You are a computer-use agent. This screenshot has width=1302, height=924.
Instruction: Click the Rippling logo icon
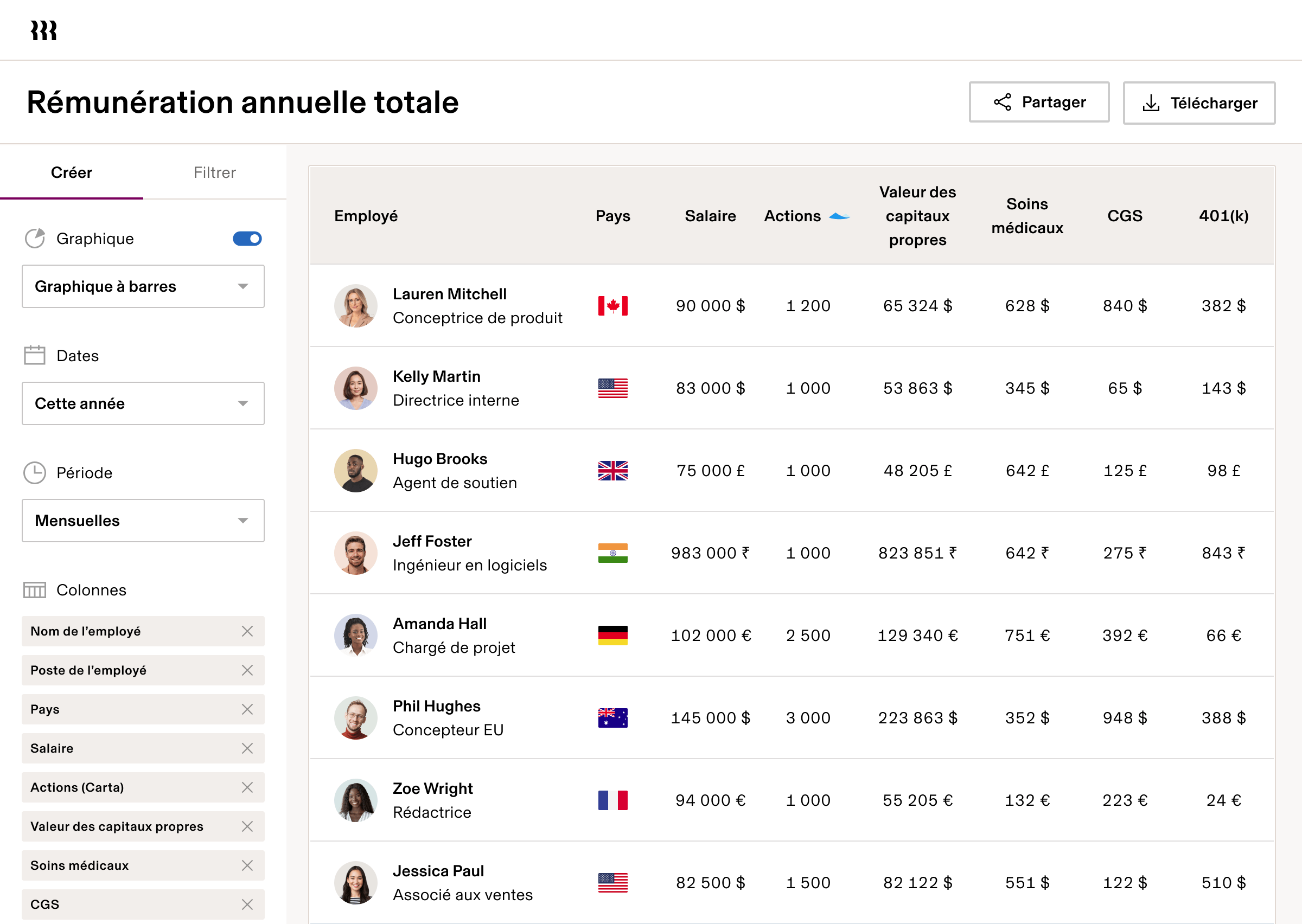[43, 30]
